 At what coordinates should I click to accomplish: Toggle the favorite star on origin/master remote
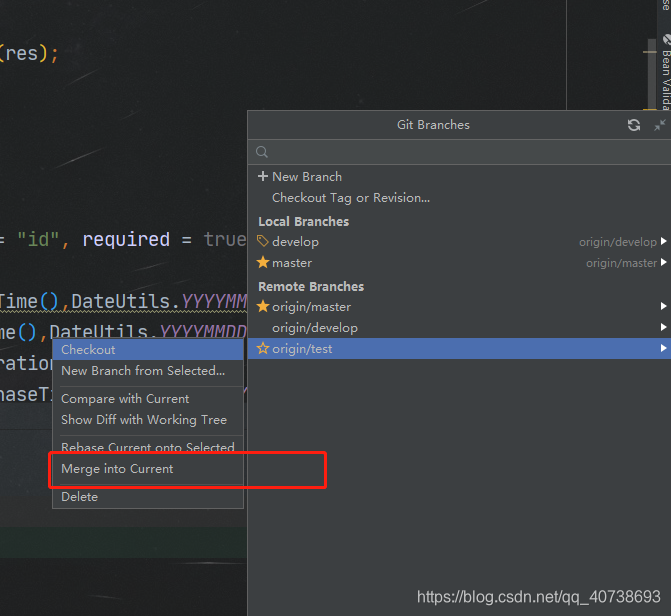(x=263, y=306)
